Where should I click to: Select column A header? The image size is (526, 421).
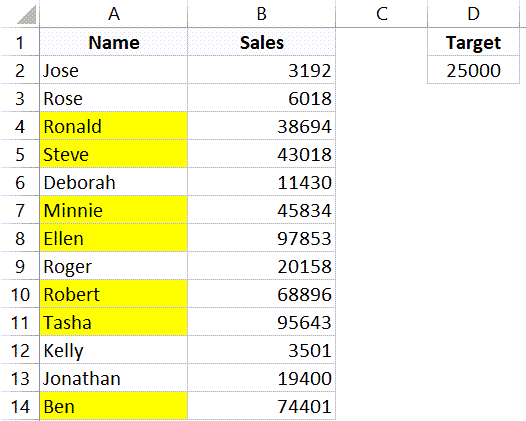pyautogui.click(x=114, y=14)
